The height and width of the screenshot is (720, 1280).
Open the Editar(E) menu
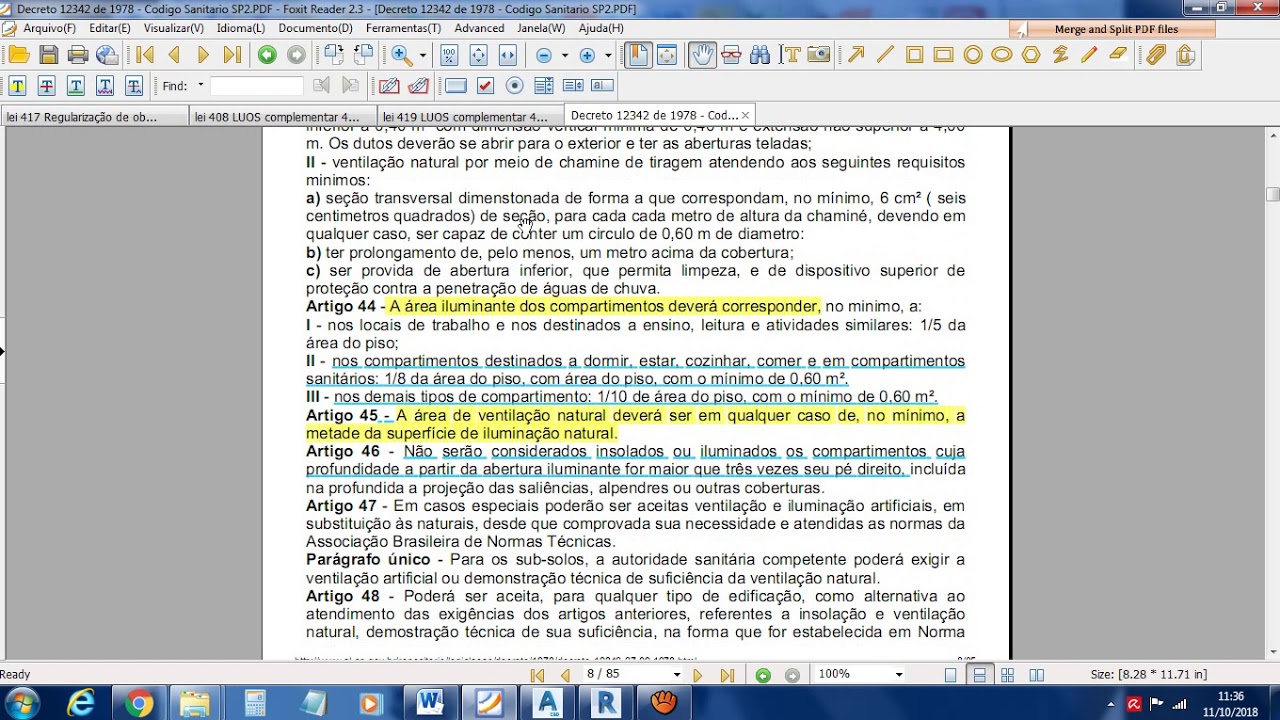coord(110,28)
